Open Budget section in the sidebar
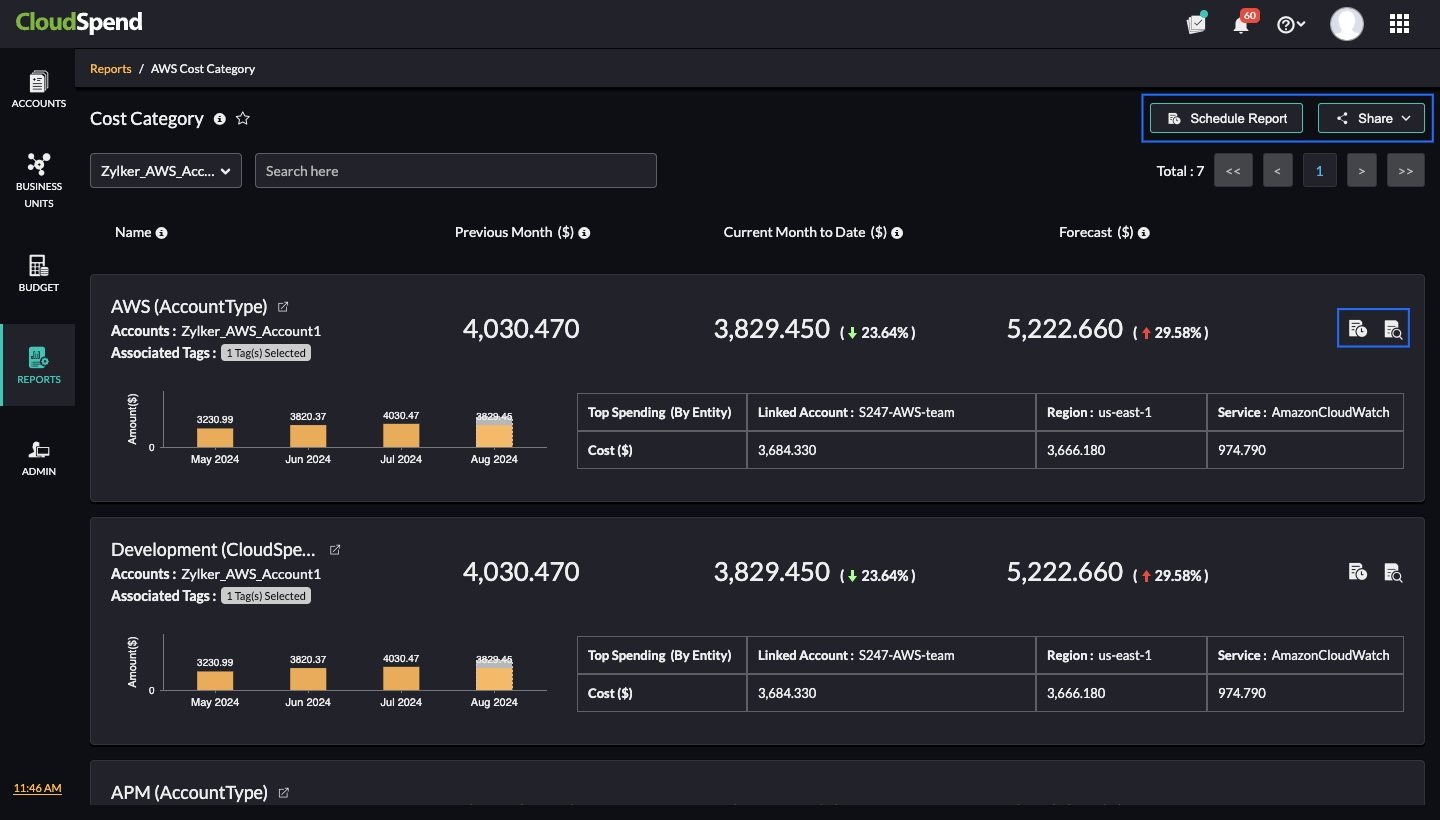The image size is (1440, 820). pos(39,273)
